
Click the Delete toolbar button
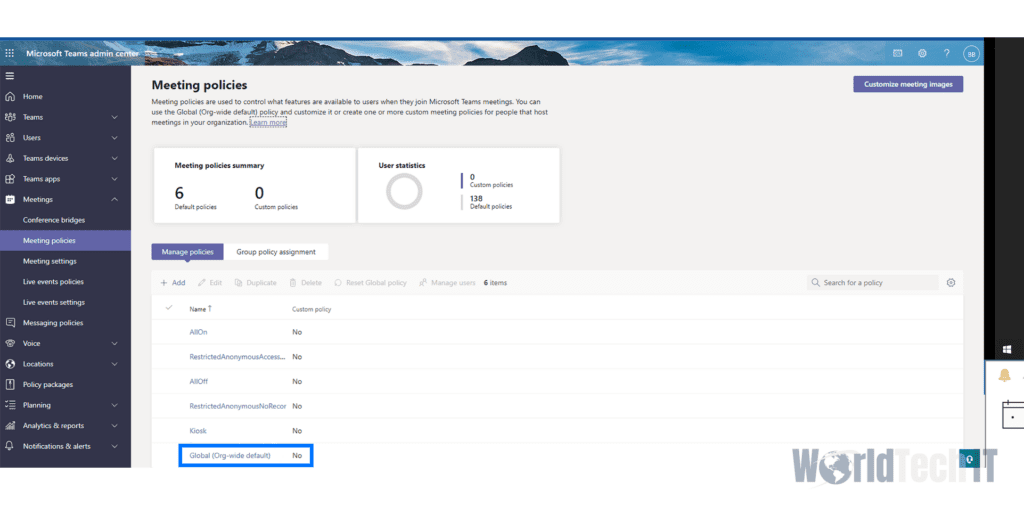coord(306,283)
